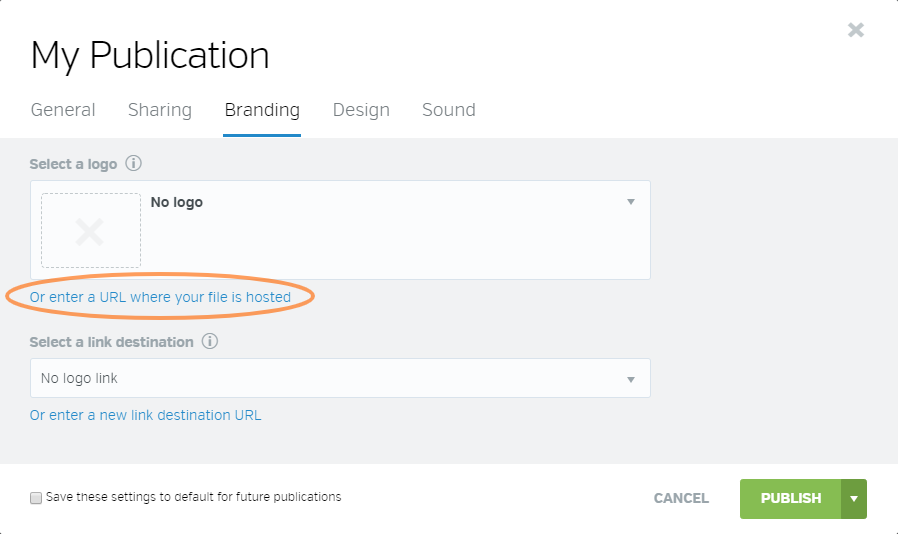Screen dimensions: 898x534
Task: Click Or enter a new link destination URL
Action: [145, 415]
